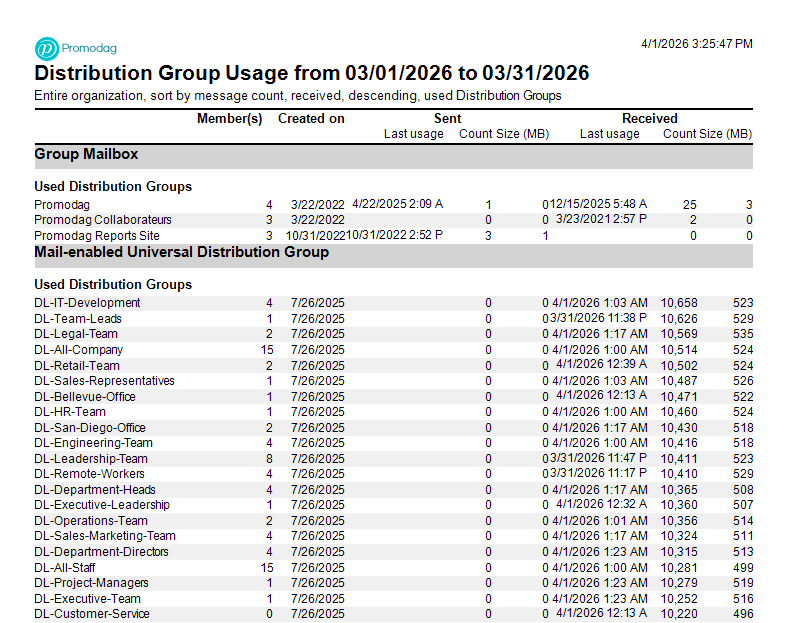Select the DL-All-Staff group name
Viewport: 792px width, 623px height.
point(67,567)
